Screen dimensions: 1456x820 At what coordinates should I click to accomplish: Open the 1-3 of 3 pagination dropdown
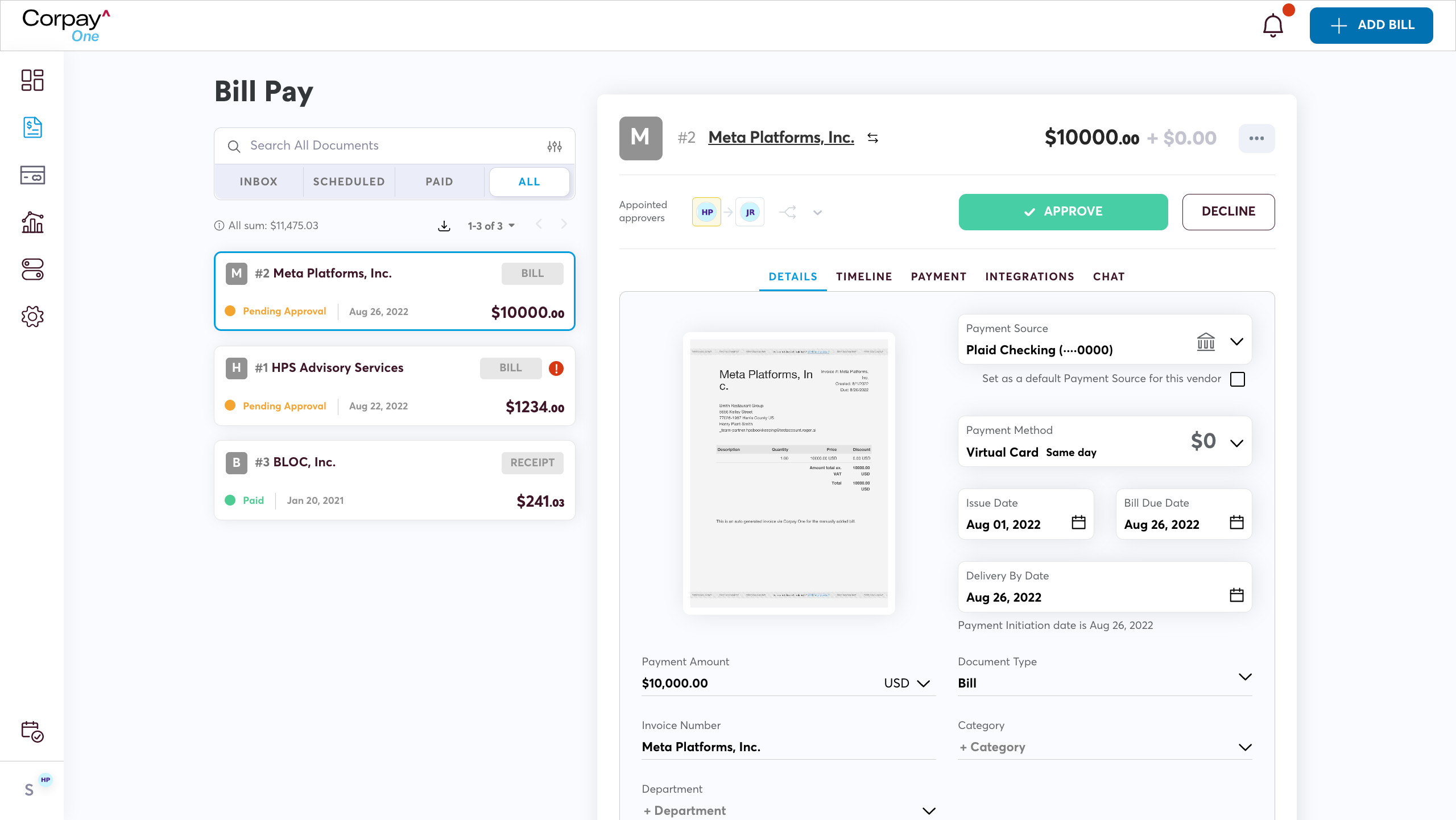click(x=491, y=226)
